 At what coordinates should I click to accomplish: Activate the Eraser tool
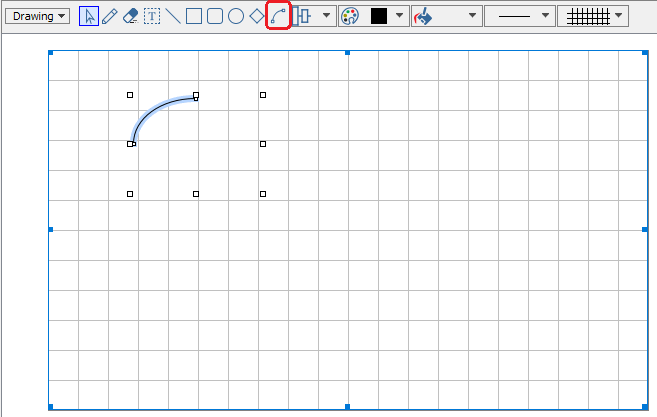point(130,16)
